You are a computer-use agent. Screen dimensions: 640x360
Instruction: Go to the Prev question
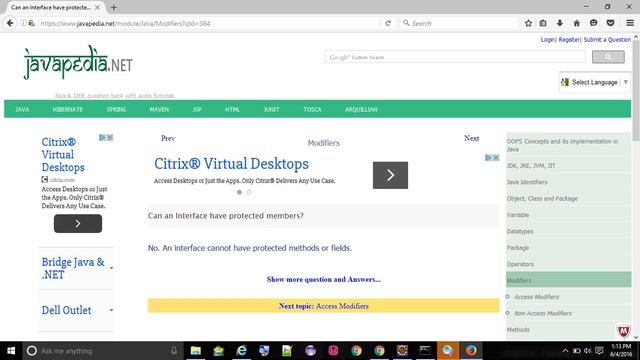(168, 138)
